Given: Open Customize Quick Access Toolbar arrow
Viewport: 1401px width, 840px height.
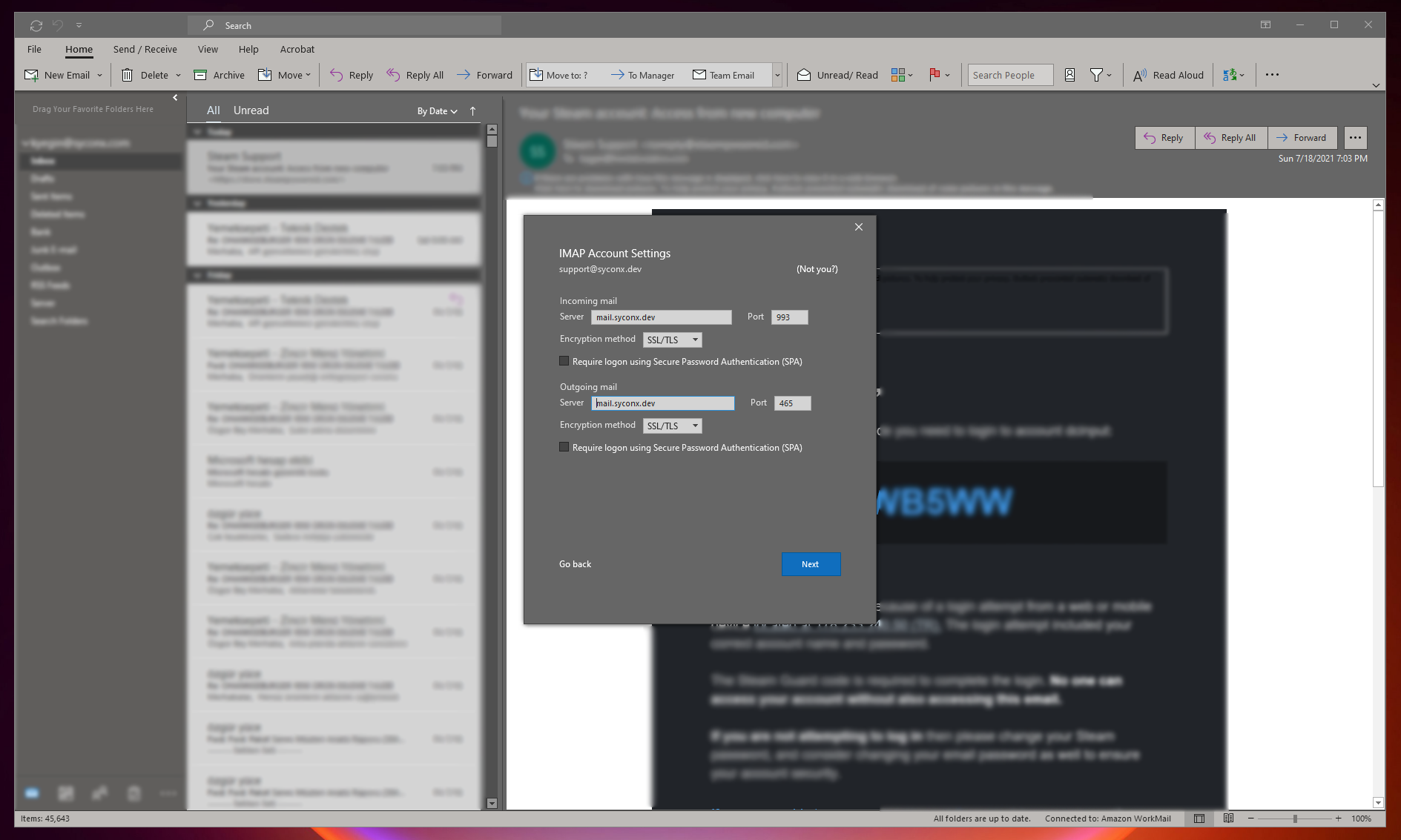Looking at the screenshot, I should 79,25.
